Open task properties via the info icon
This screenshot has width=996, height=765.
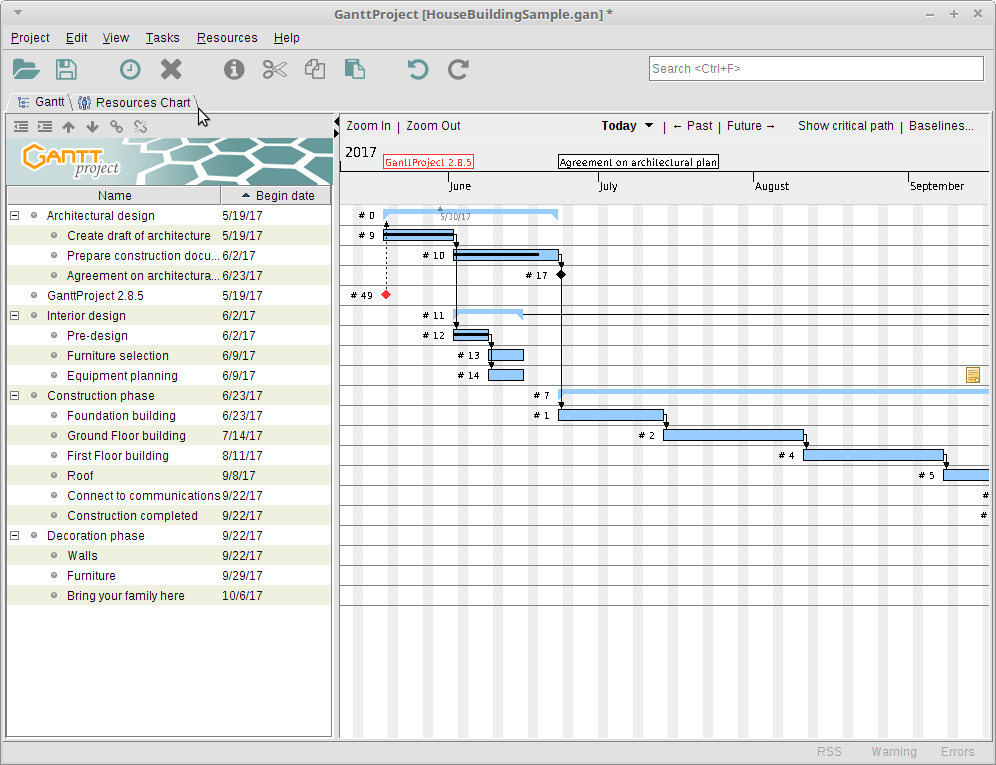pyautogui.click(x=234, y=69)
